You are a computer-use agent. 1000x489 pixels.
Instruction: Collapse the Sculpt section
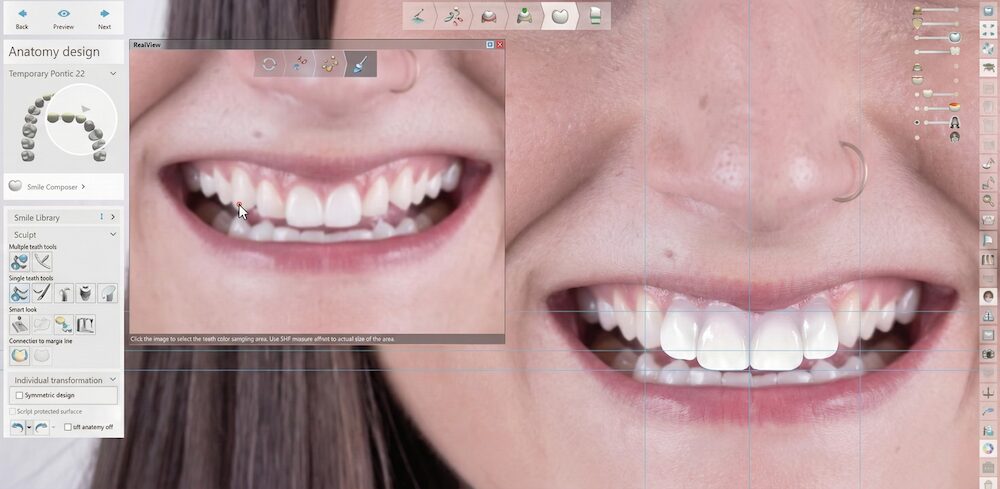113,233
